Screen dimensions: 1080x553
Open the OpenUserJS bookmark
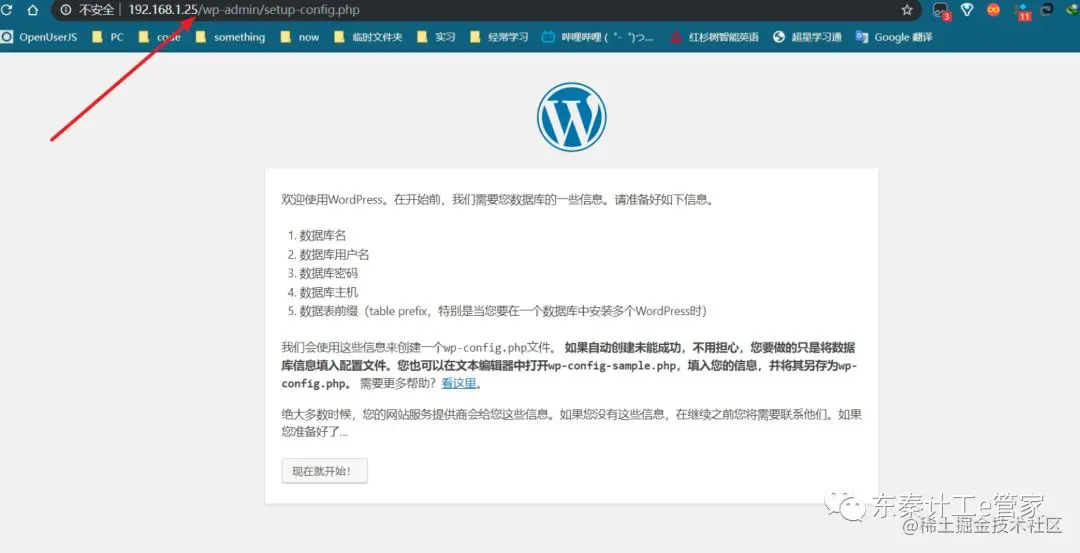coord(39,37)
